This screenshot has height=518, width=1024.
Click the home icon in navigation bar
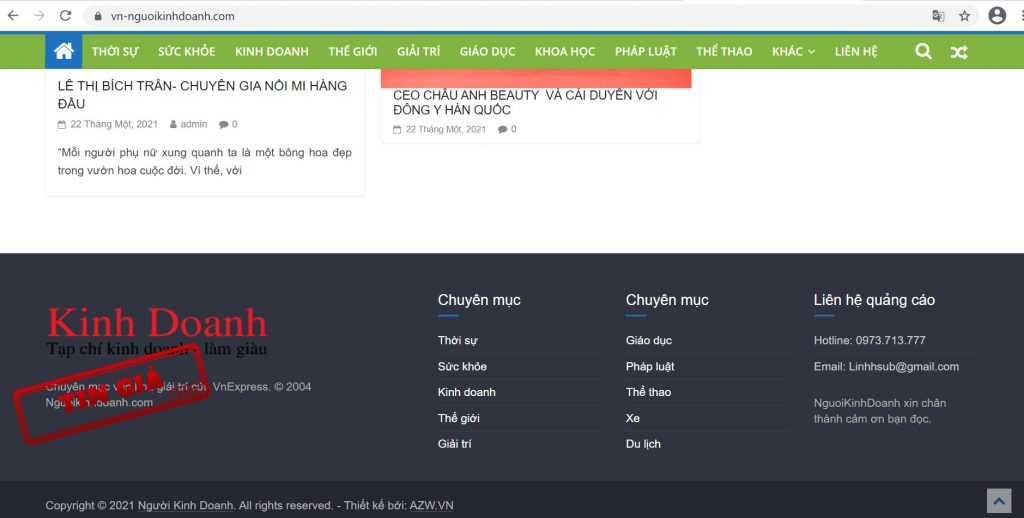click(63, 51)
